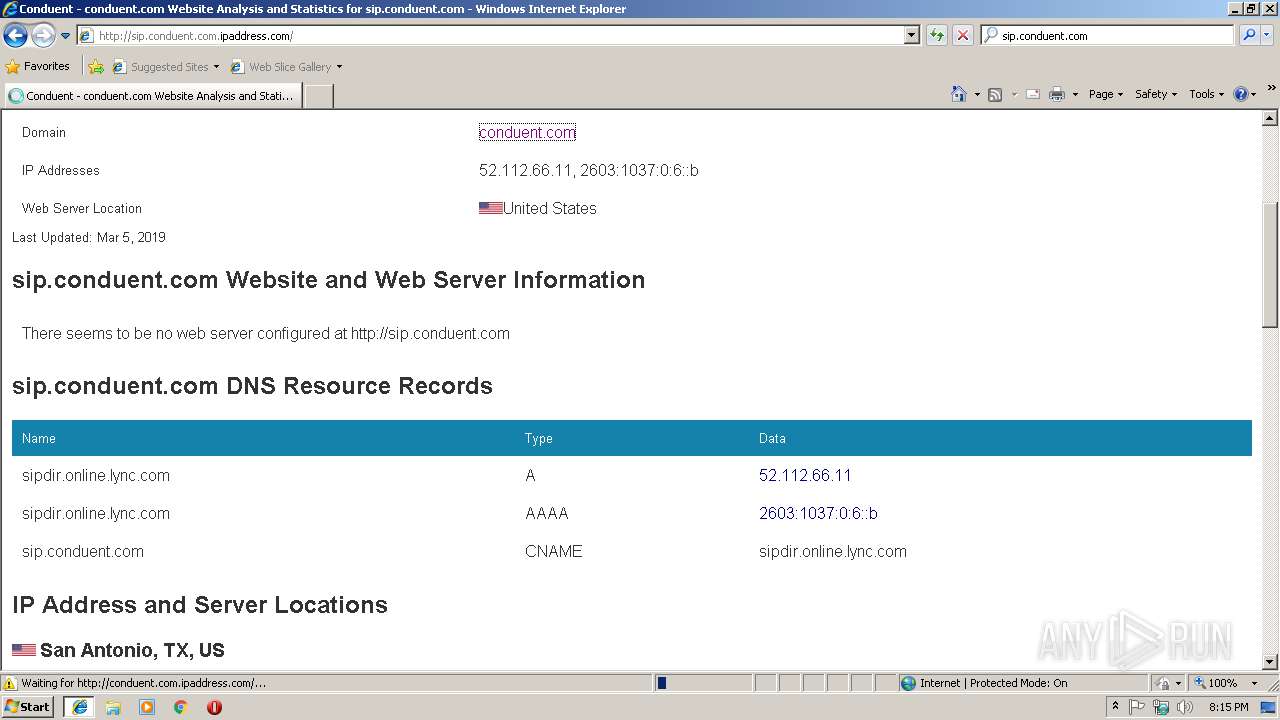Open Windows Explorer from taskbar
The image size is (1280, 720).
[113, 707]
